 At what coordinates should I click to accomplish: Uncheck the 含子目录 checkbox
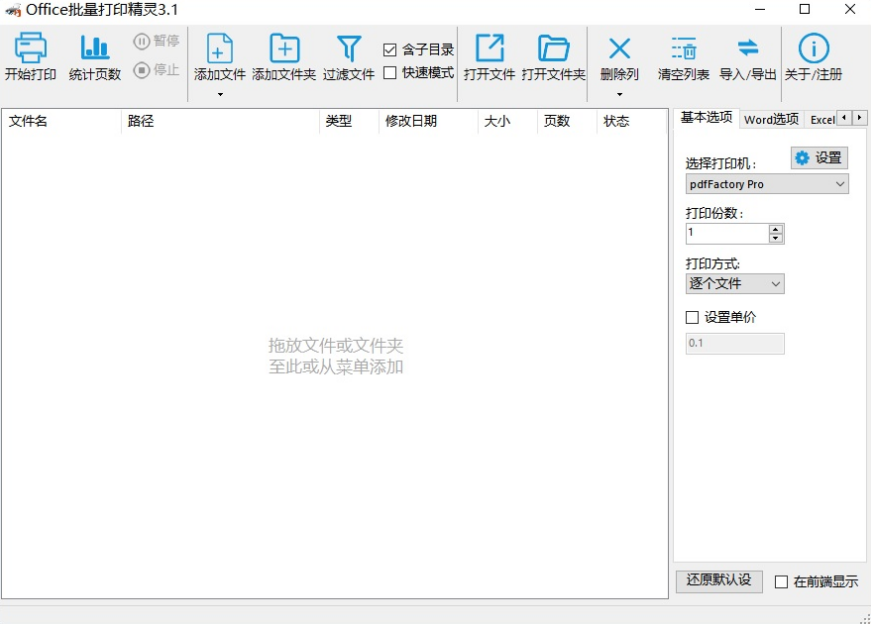[x=390, y=50]
